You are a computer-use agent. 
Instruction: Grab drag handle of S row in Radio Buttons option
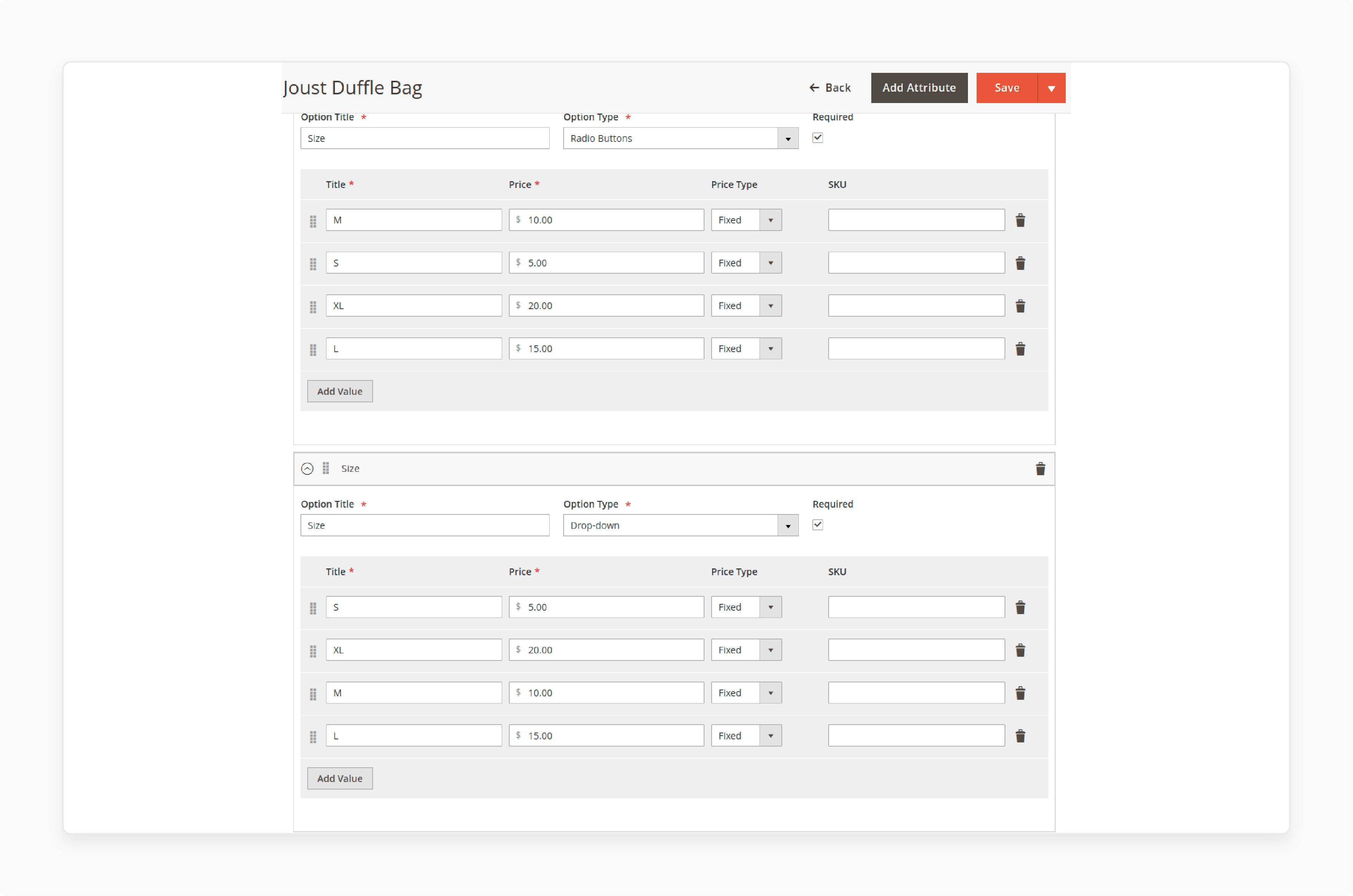[x=313, y=264]
